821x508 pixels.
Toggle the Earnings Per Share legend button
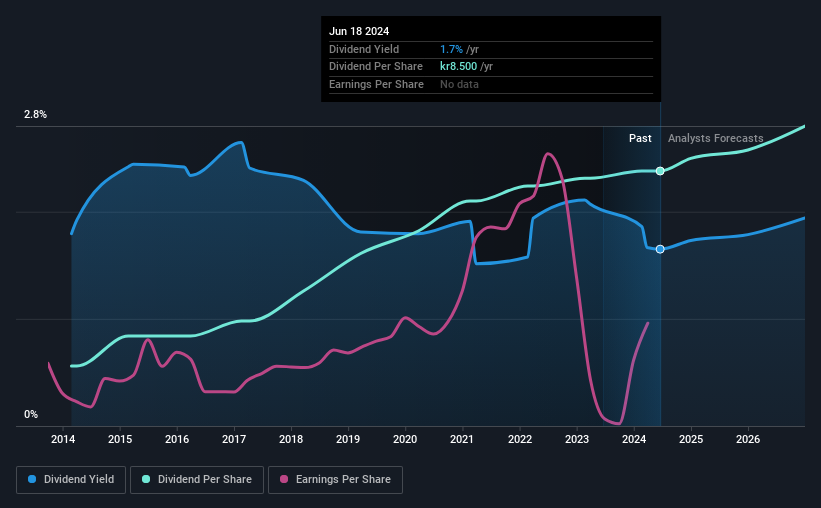(x=335, y=480)
